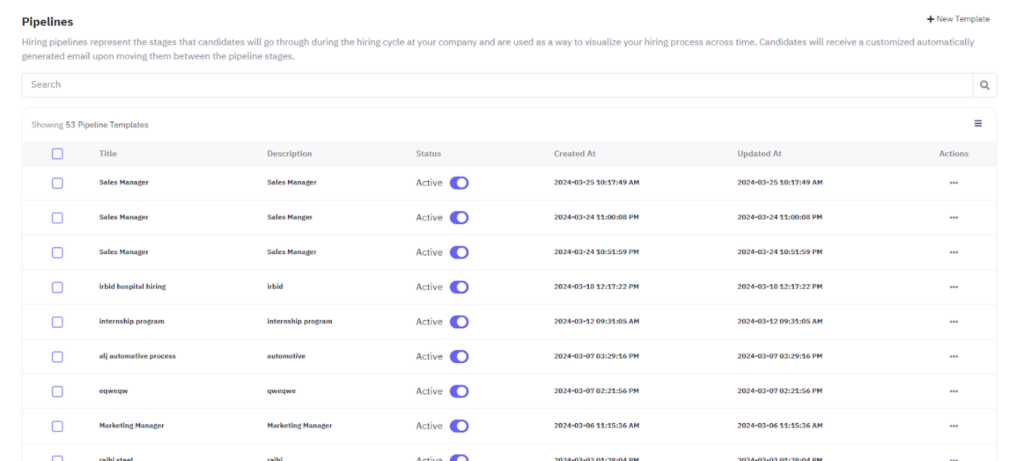Toggle Active status for irbid hospital hiring

(459, 287)
